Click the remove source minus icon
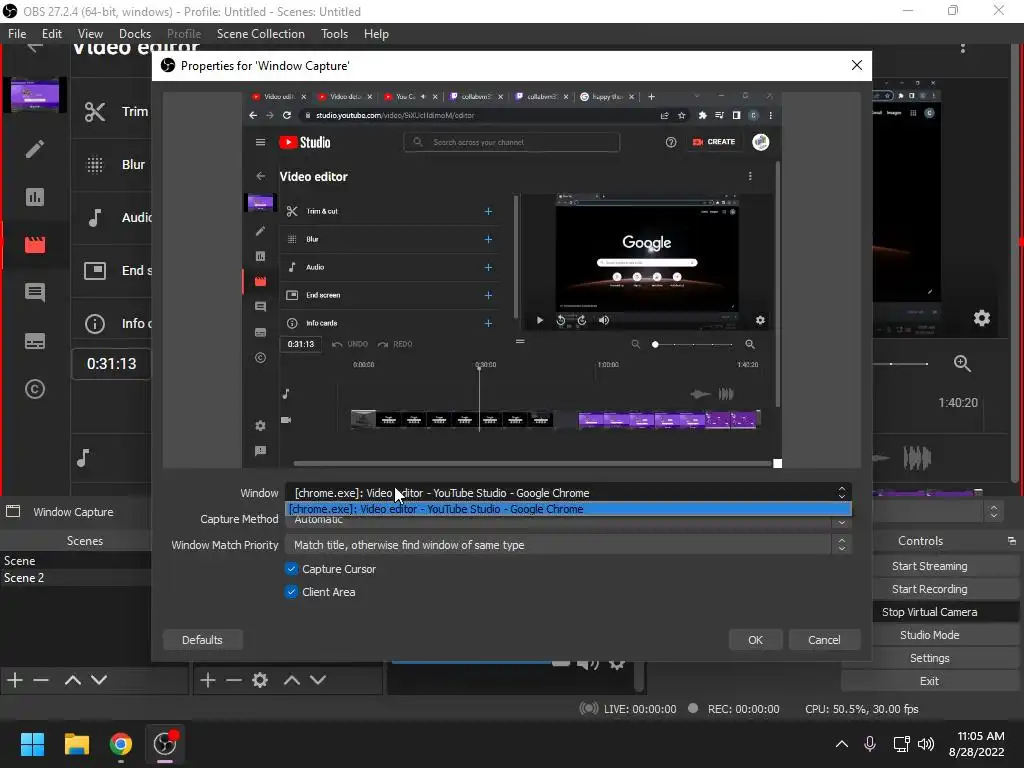1024x768 pixels. coord(233,680)
